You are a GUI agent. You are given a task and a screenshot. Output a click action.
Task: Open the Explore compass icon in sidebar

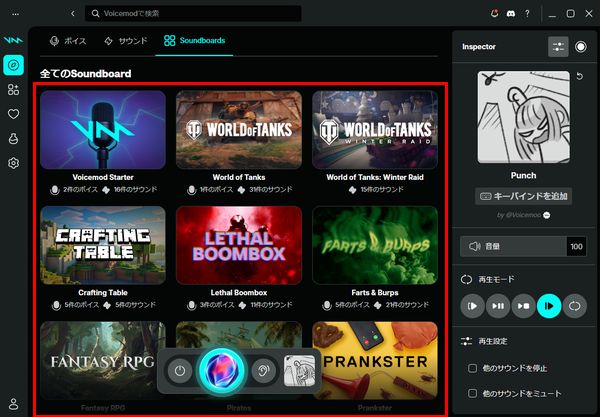(13, 65)
